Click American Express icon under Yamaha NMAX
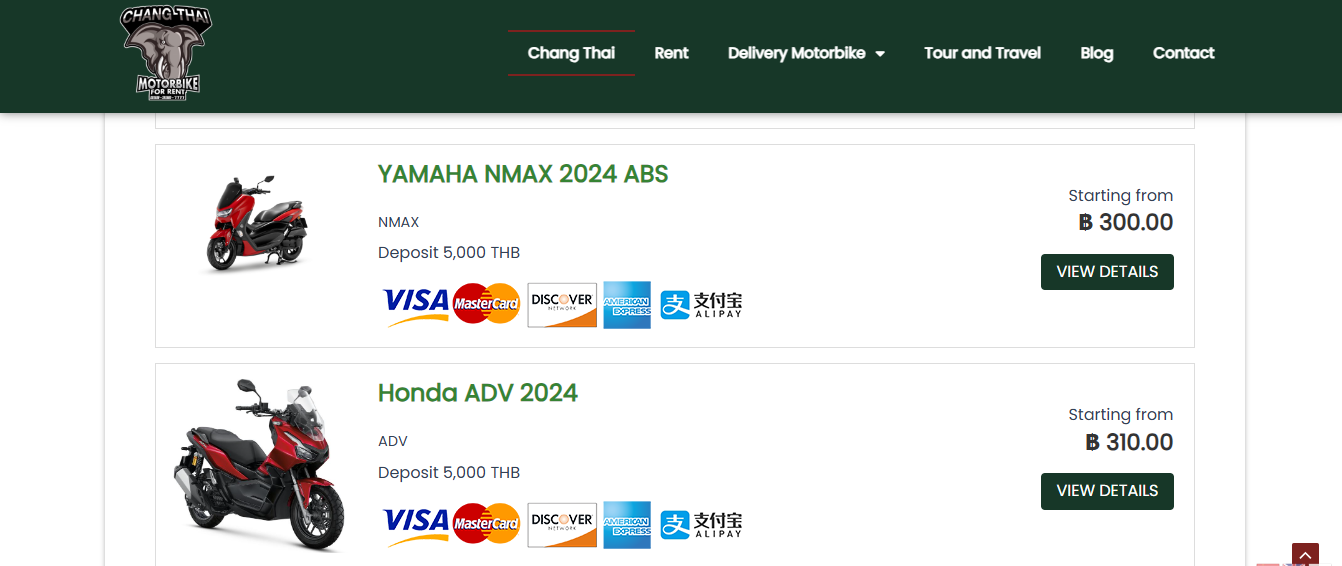The height and width of the screenshot is (566, 1342). [627, 305]
